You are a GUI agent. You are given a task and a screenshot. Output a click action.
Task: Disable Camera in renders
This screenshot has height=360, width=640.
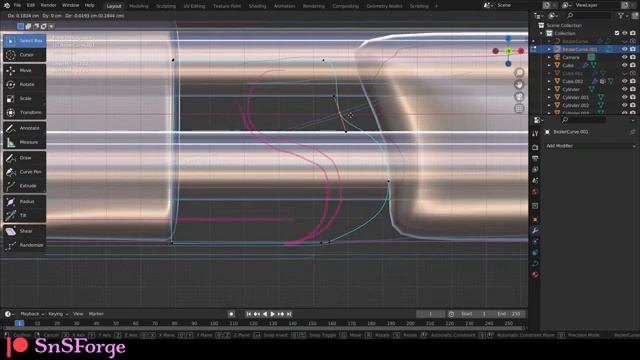633,57
